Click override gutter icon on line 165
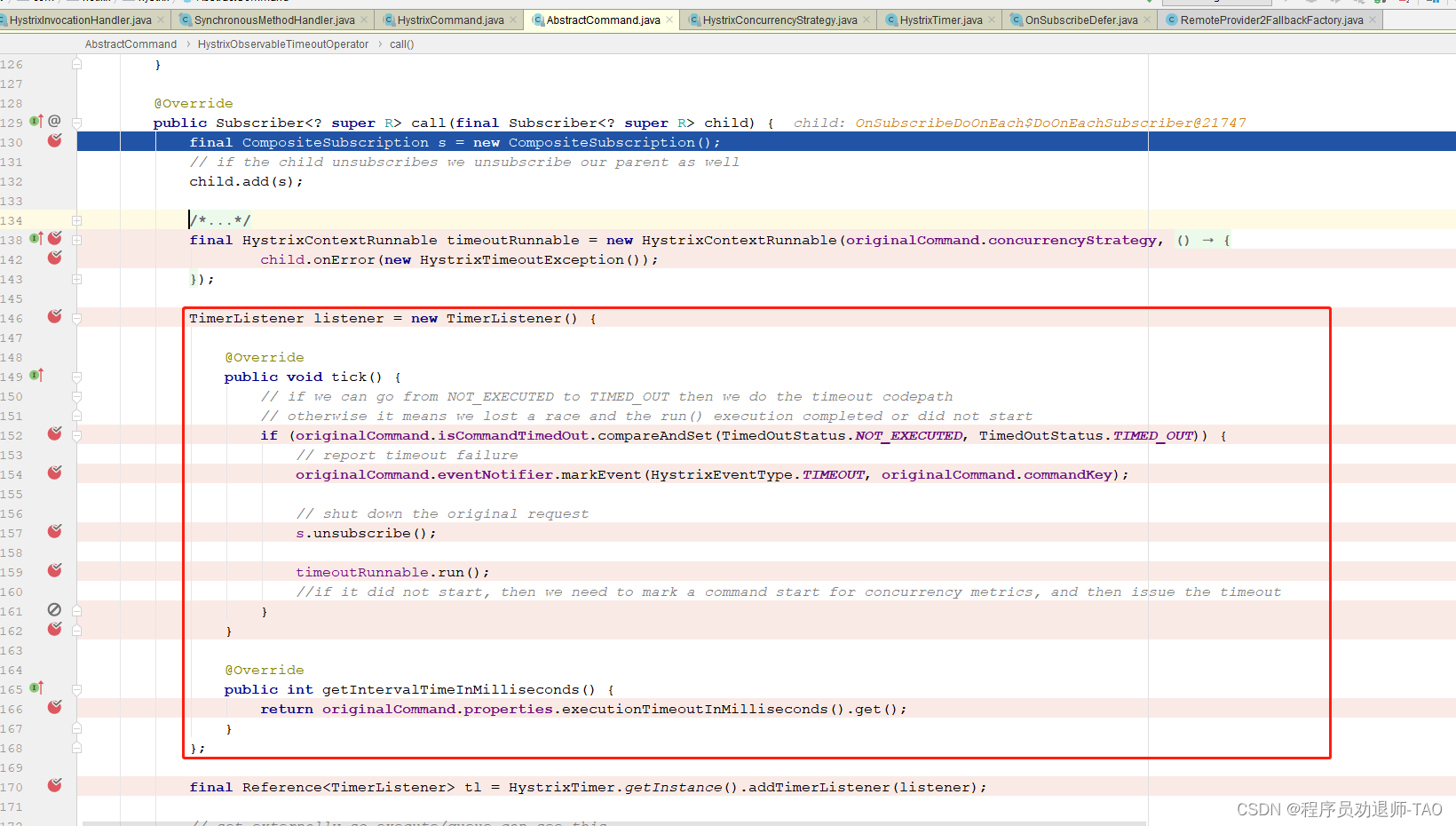1456x826 pixels. pyautogui.click(x=36, y=687)
